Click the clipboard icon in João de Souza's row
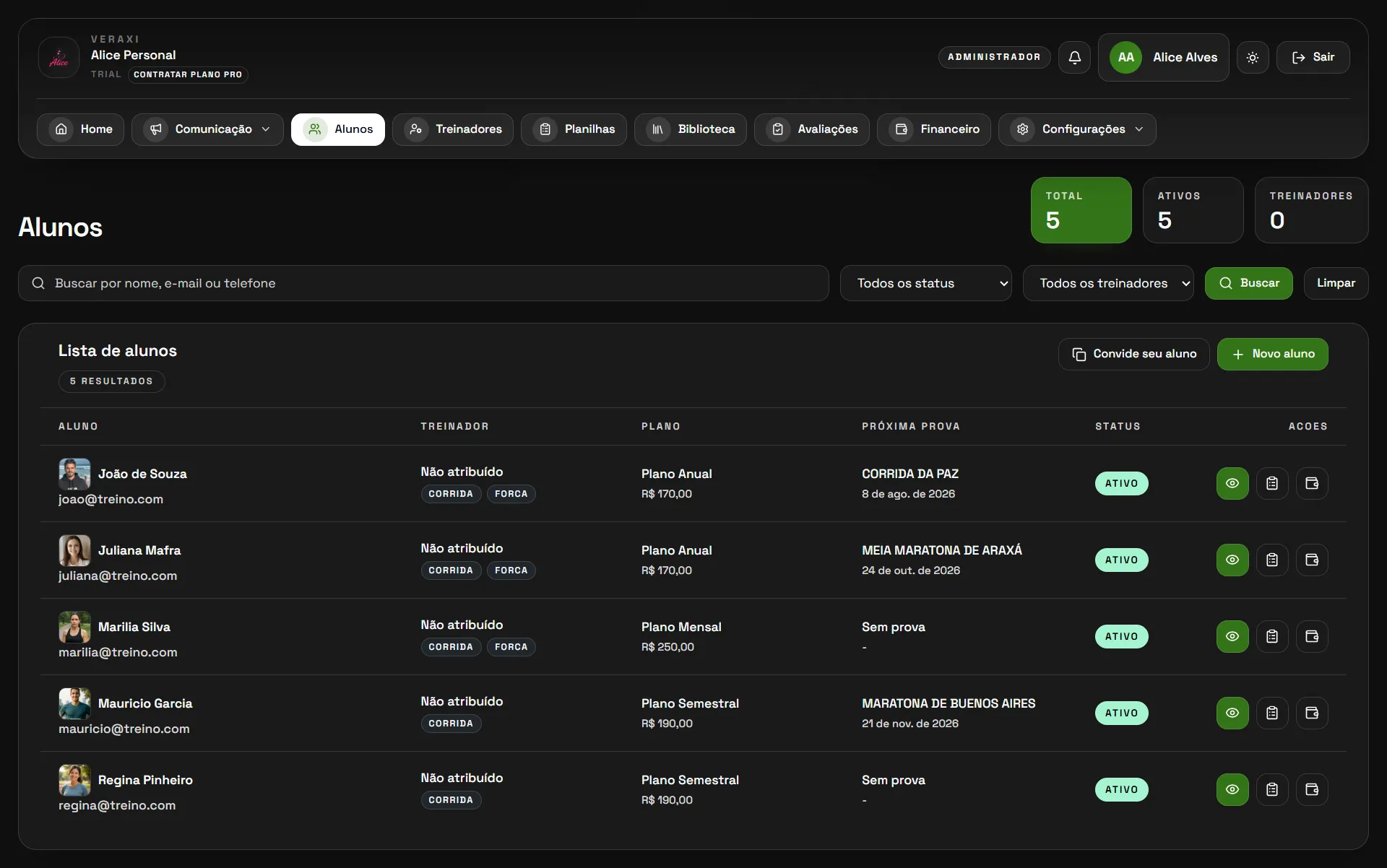 click(x=1272, y=483)
